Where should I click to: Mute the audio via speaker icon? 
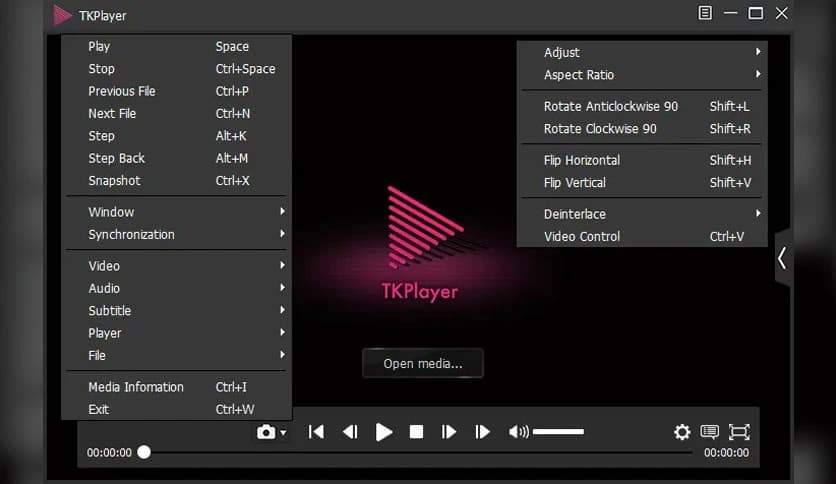519,432
